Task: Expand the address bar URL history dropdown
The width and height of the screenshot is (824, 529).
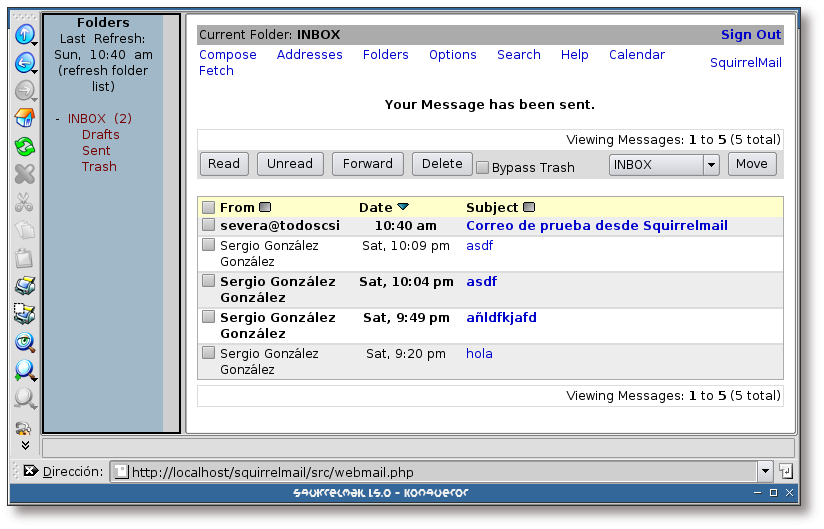Action: (x=765, y=472)
